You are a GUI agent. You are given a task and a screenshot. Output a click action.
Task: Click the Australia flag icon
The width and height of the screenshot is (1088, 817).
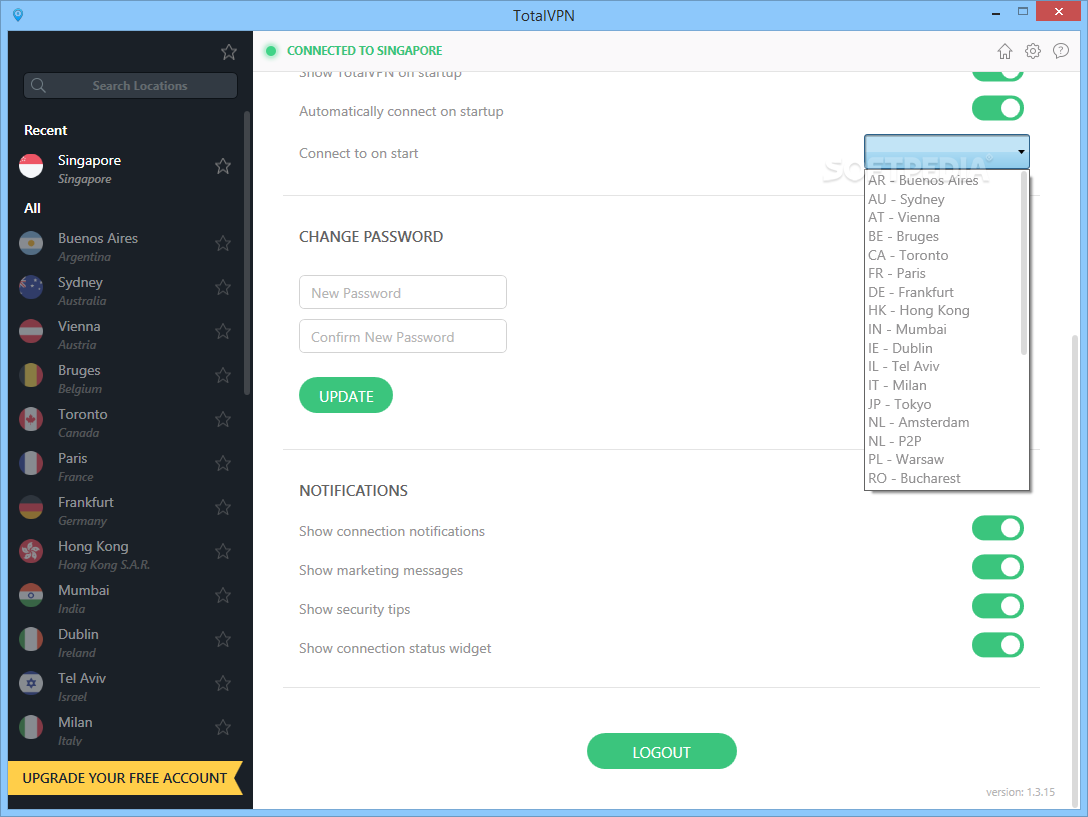(x=31, y=287)
